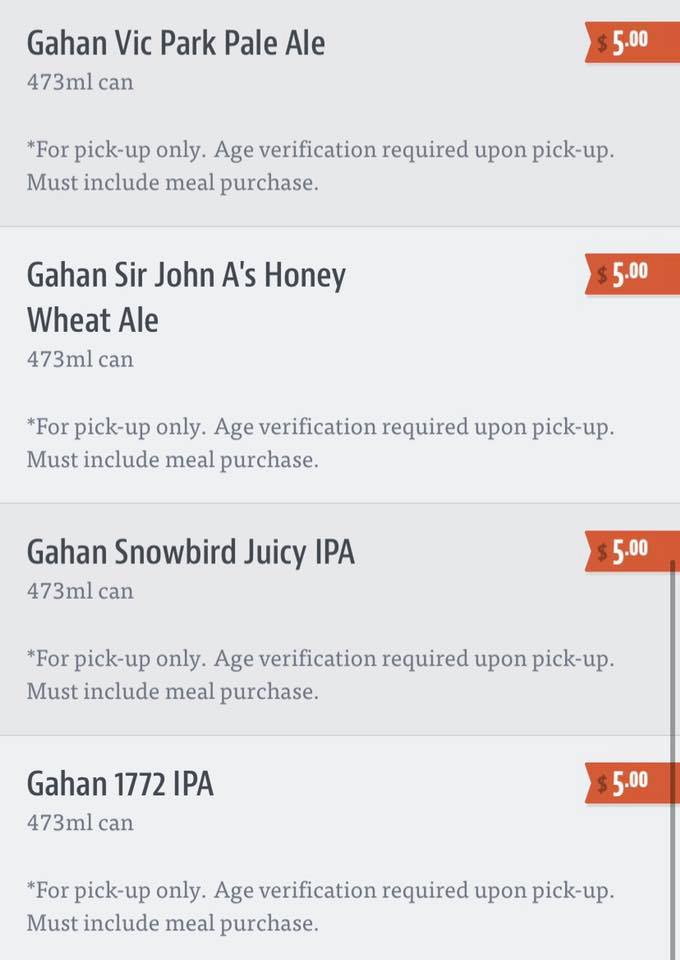Click the pick-up only note under Snowbird Juicy IPA
Viewport: 680px width, 960px height.
tap(320, 659)
